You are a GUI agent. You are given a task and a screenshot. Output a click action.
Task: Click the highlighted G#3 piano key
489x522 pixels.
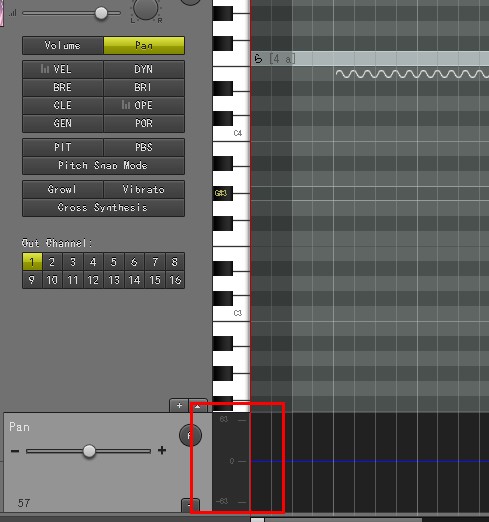223,193
